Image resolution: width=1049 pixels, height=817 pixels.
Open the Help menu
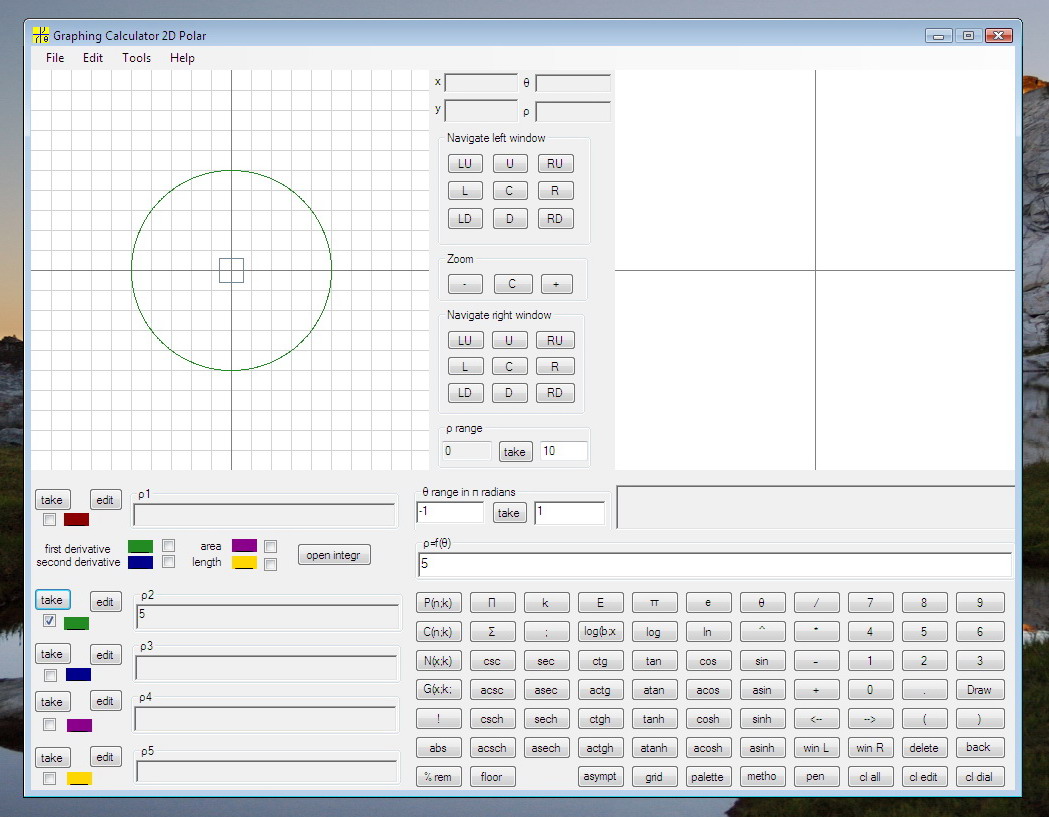[x=182, y=58]
